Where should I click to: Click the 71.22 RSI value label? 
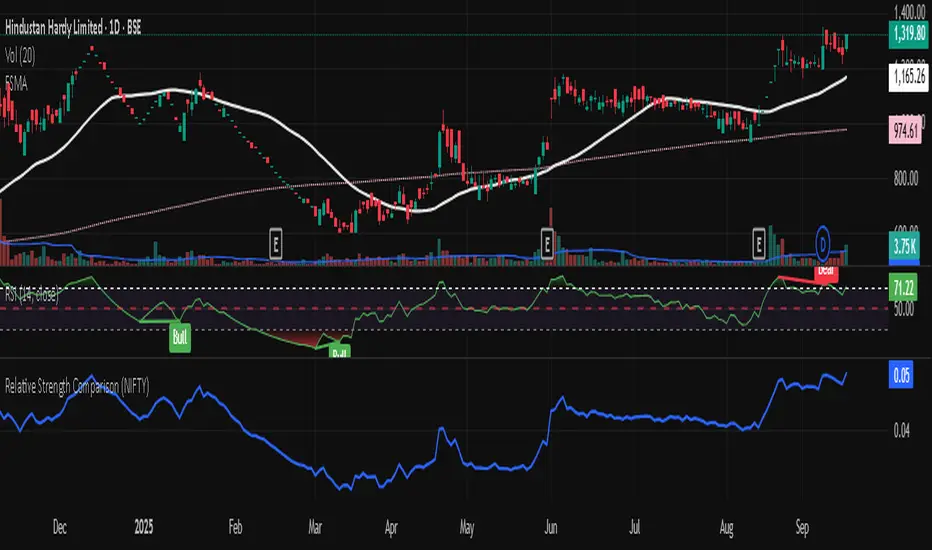(903, 288)
